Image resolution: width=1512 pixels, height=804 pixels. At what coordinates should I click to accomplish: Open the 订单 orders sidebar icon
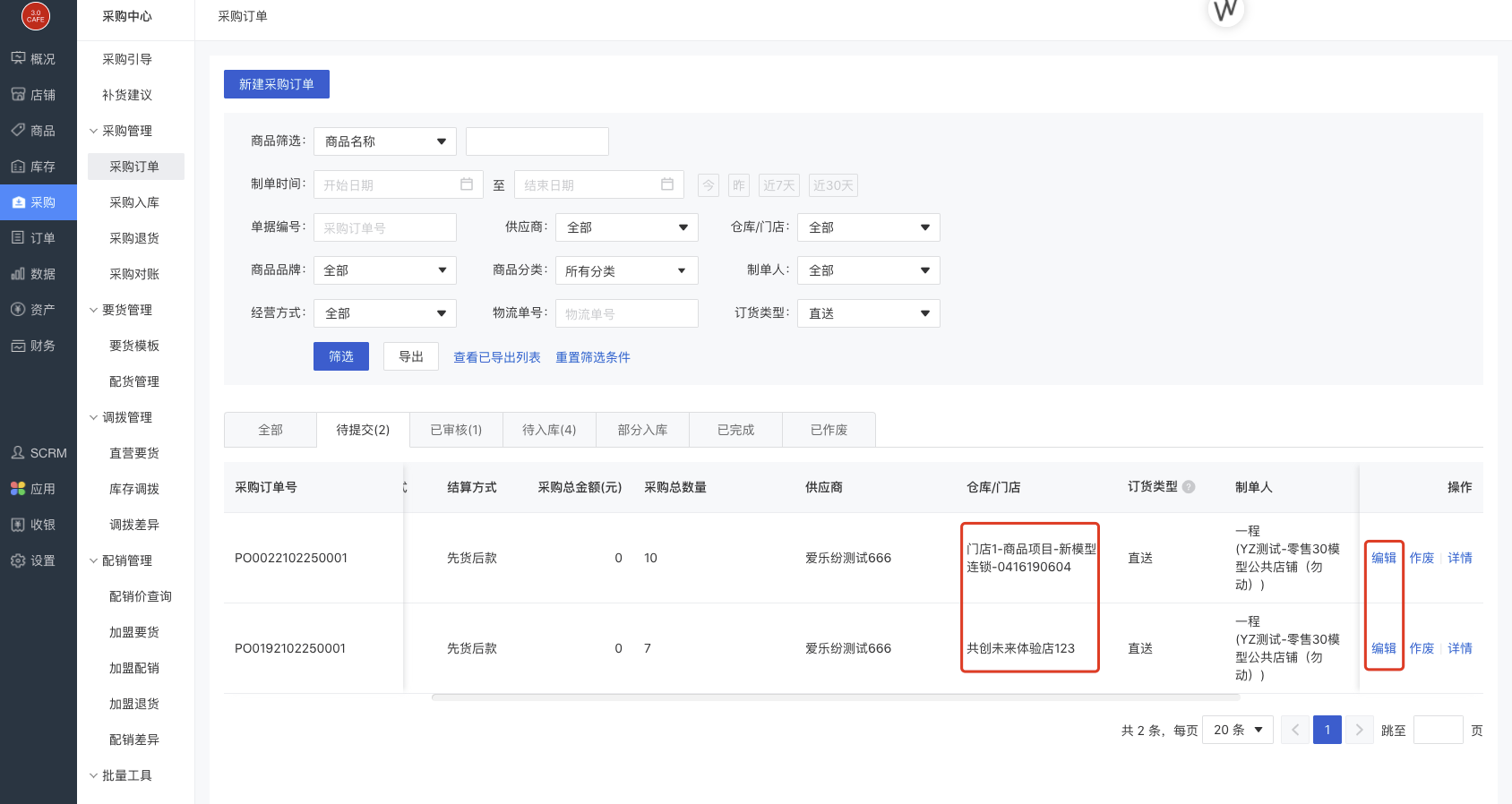pos(18,237)
